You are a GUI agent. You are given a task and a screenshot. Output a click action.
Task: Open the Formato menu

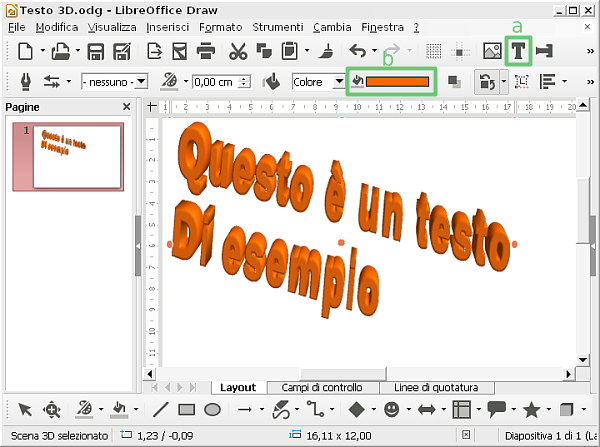pyautogui.click(x=220, y=27)
